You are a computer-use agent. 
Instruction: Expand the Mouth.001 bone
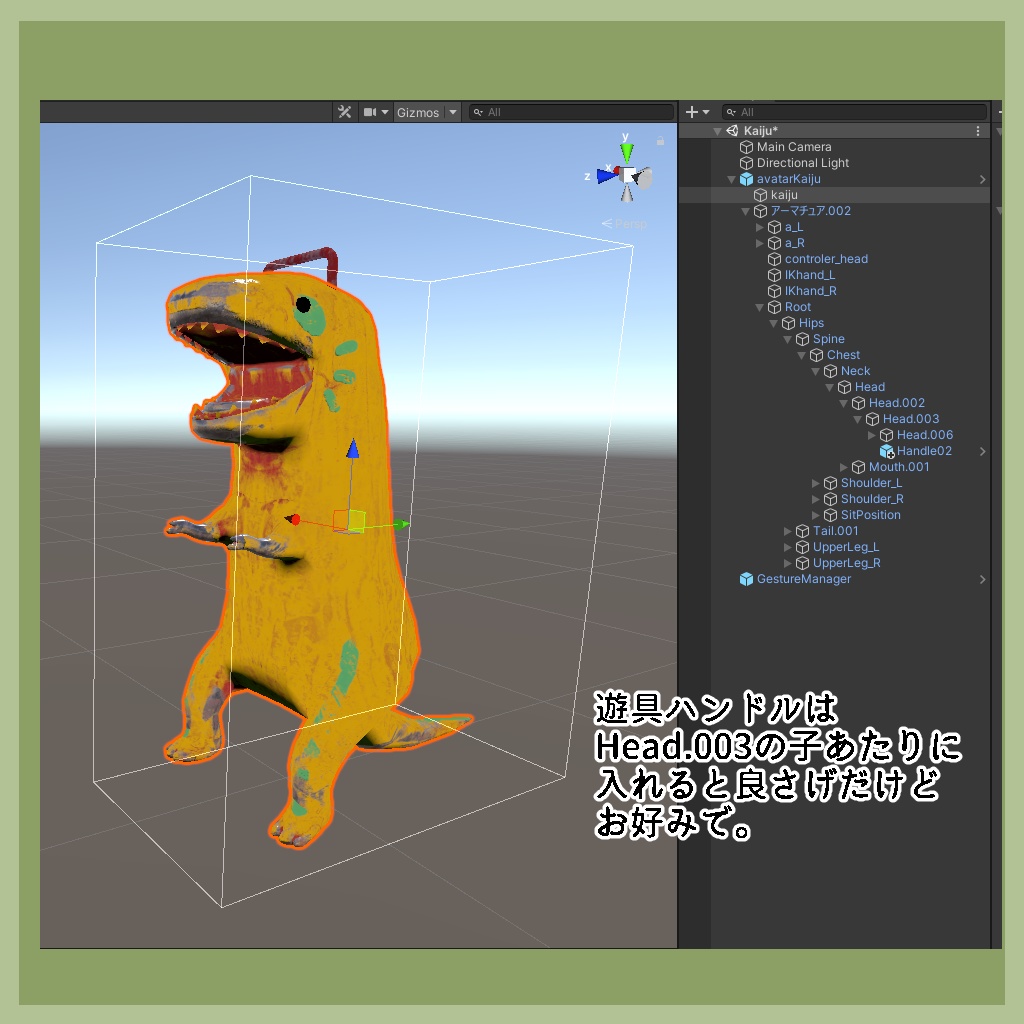844,467
